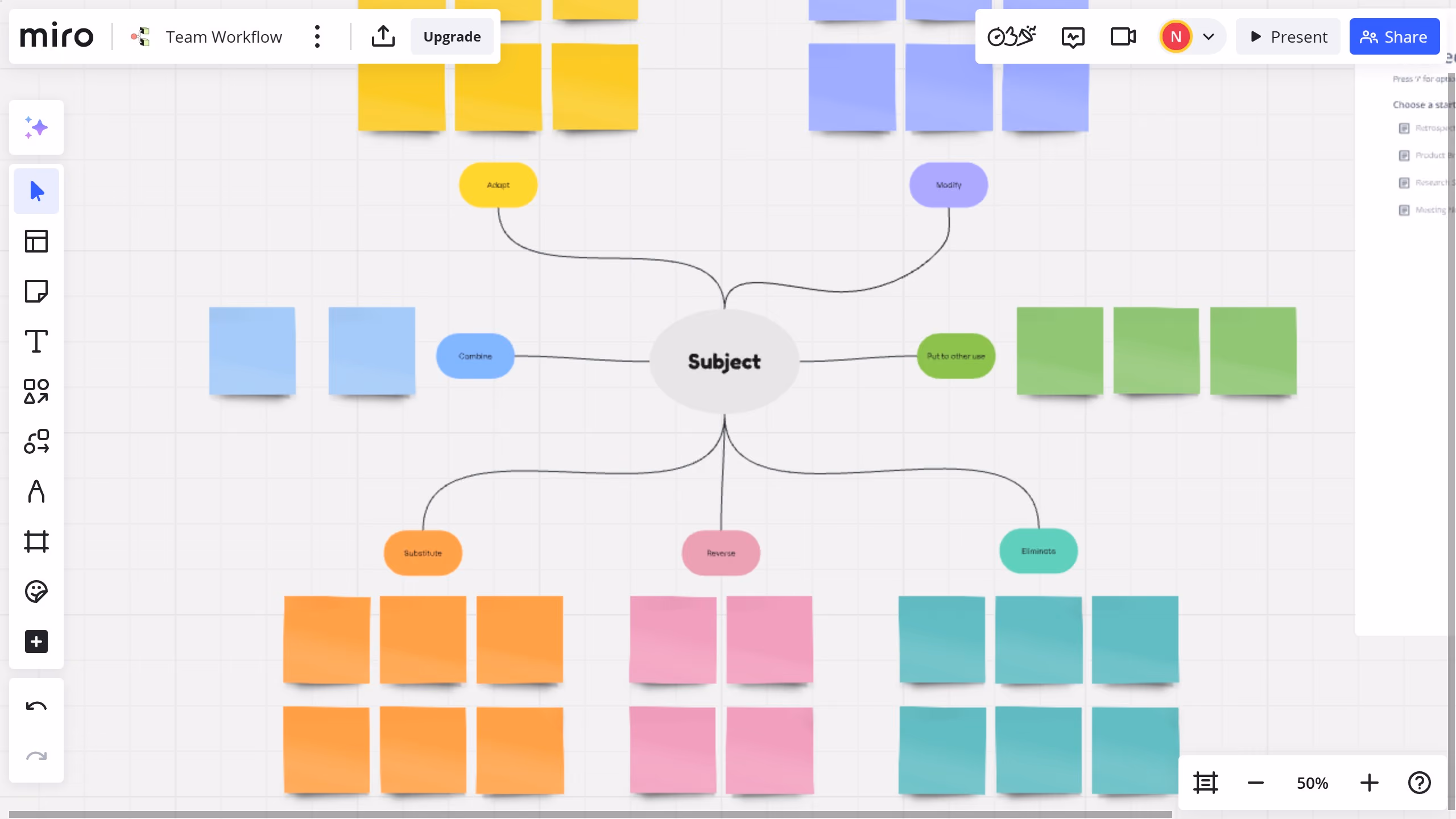
Task: Click the Present button
Action: pyautogui.click(x=1288, y=36)
